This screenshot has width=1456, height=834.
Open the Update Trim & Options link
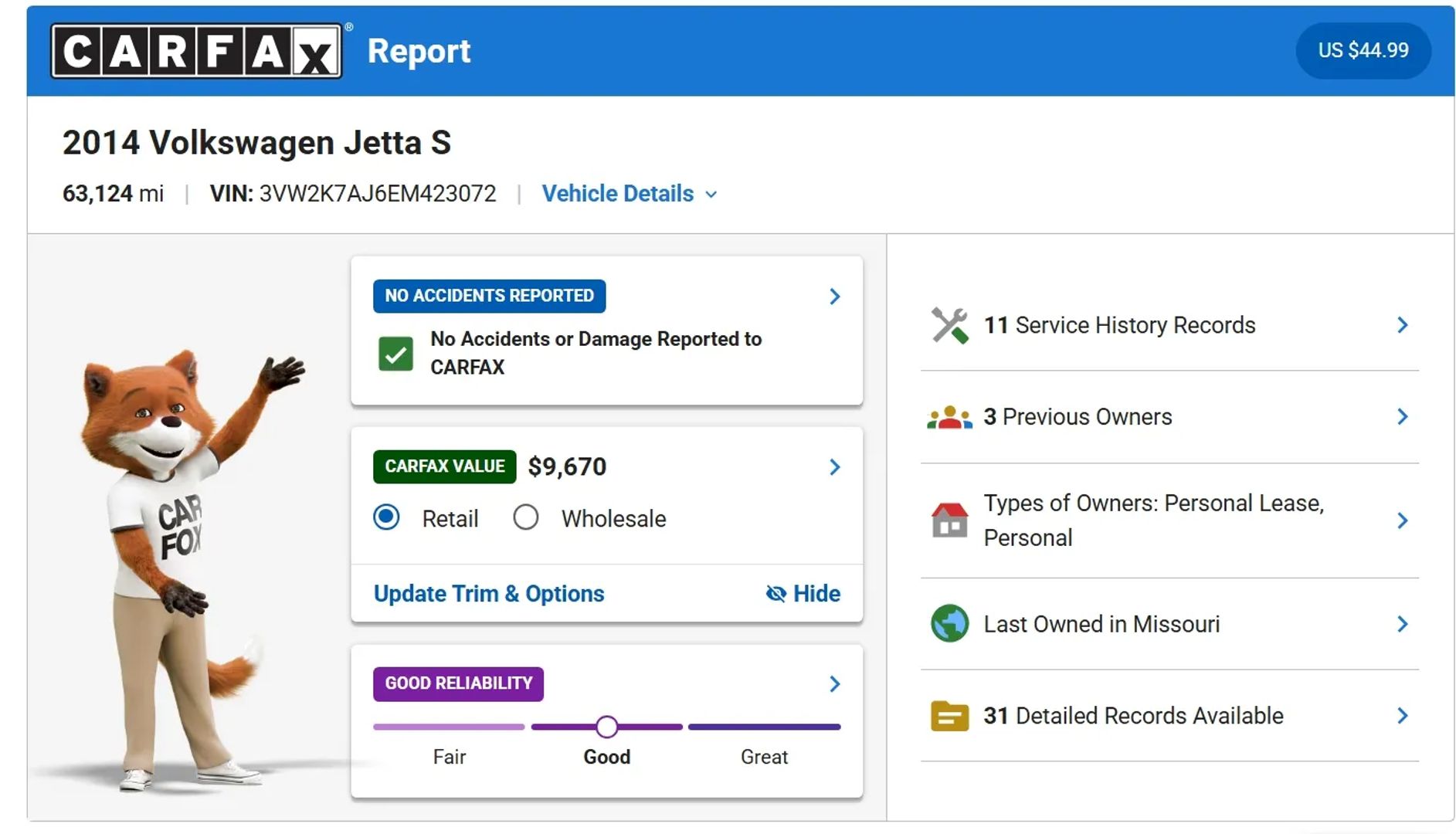[489, 593]
